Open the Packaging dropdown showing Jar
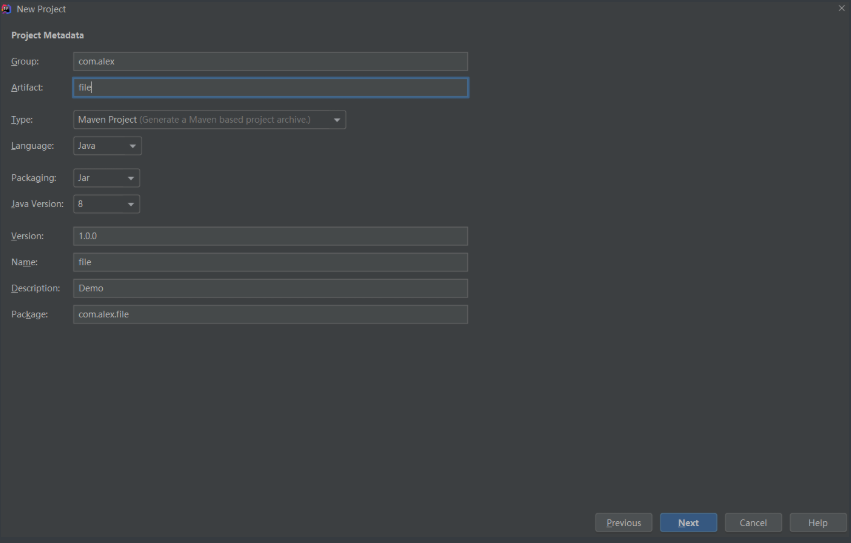Viewport: 851px width, 543px height. 106,178
